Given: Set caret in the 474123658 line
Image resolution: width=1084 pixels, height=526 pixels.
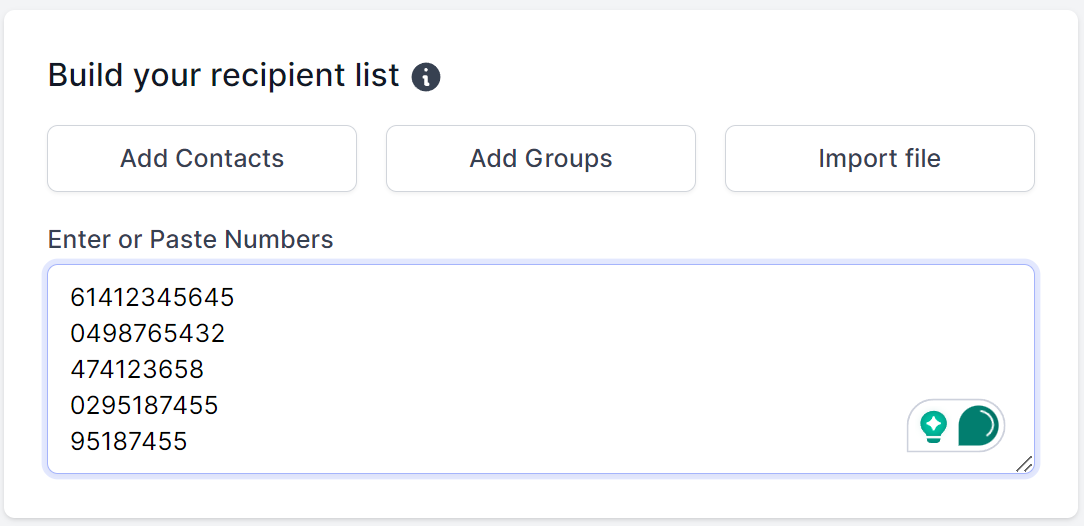Looking at the screenshot, I should pos(137,370).
